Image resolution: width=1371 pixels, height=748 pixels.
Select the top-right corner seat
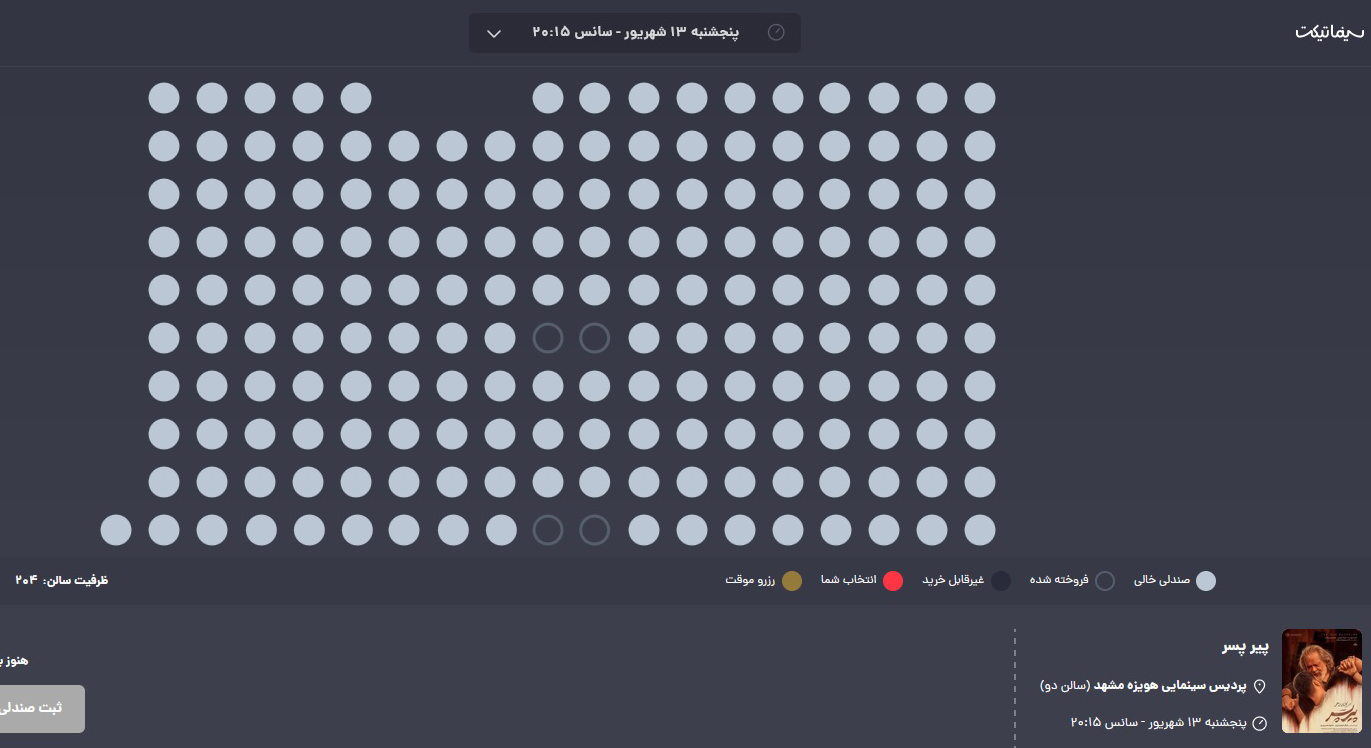pyautogui.click(x=980, y=98)
